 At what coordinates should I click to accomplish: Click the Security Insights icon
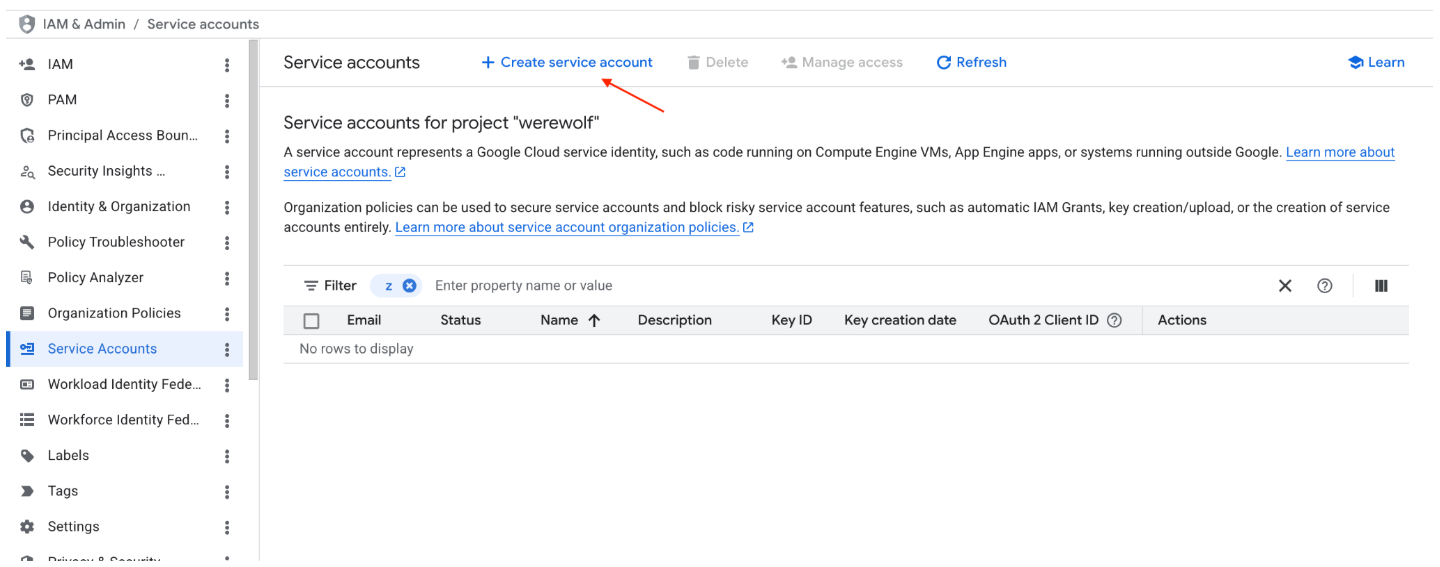tap(27, 171)
